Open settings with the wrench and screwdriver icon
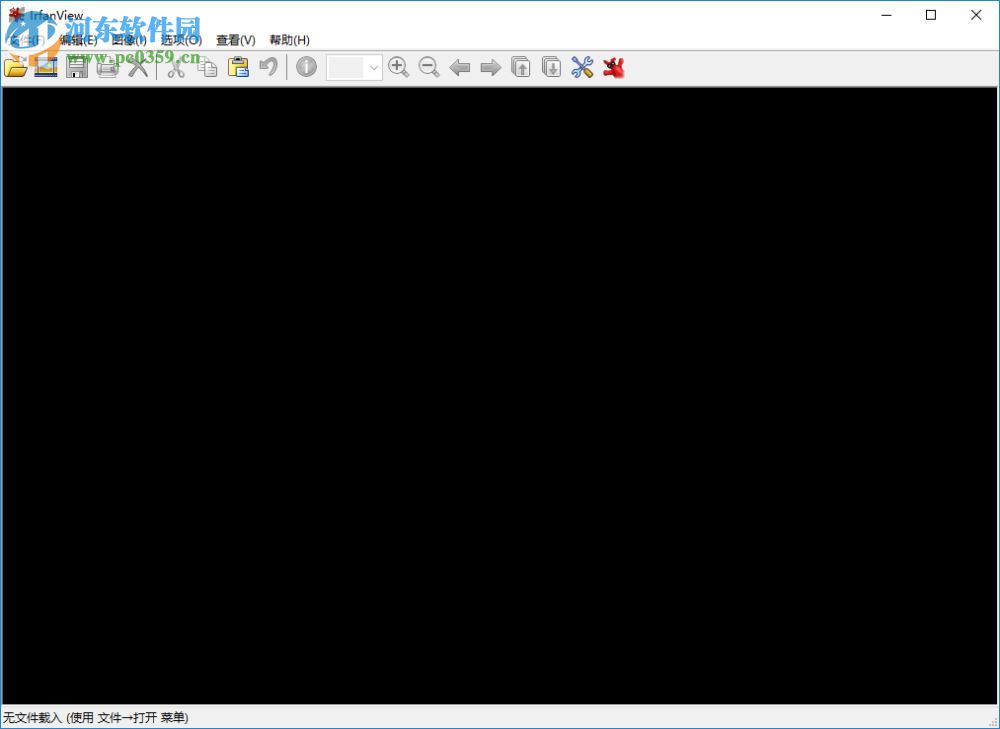Image resolution: width=1000 pixels, height=729 pixels. 582,67
